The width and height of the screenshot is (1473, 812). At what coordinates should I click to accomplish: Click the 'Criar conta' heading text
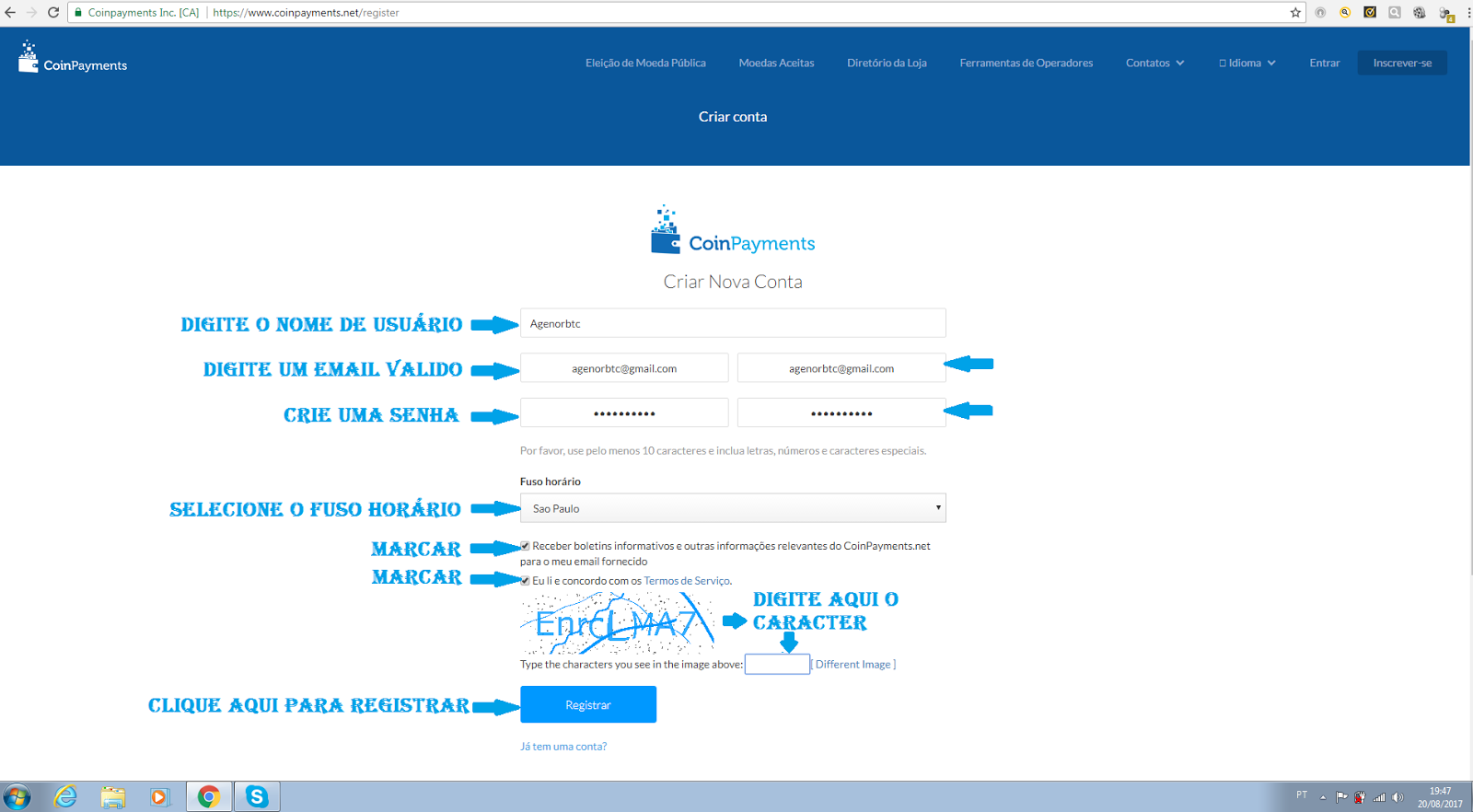(733, 117)
